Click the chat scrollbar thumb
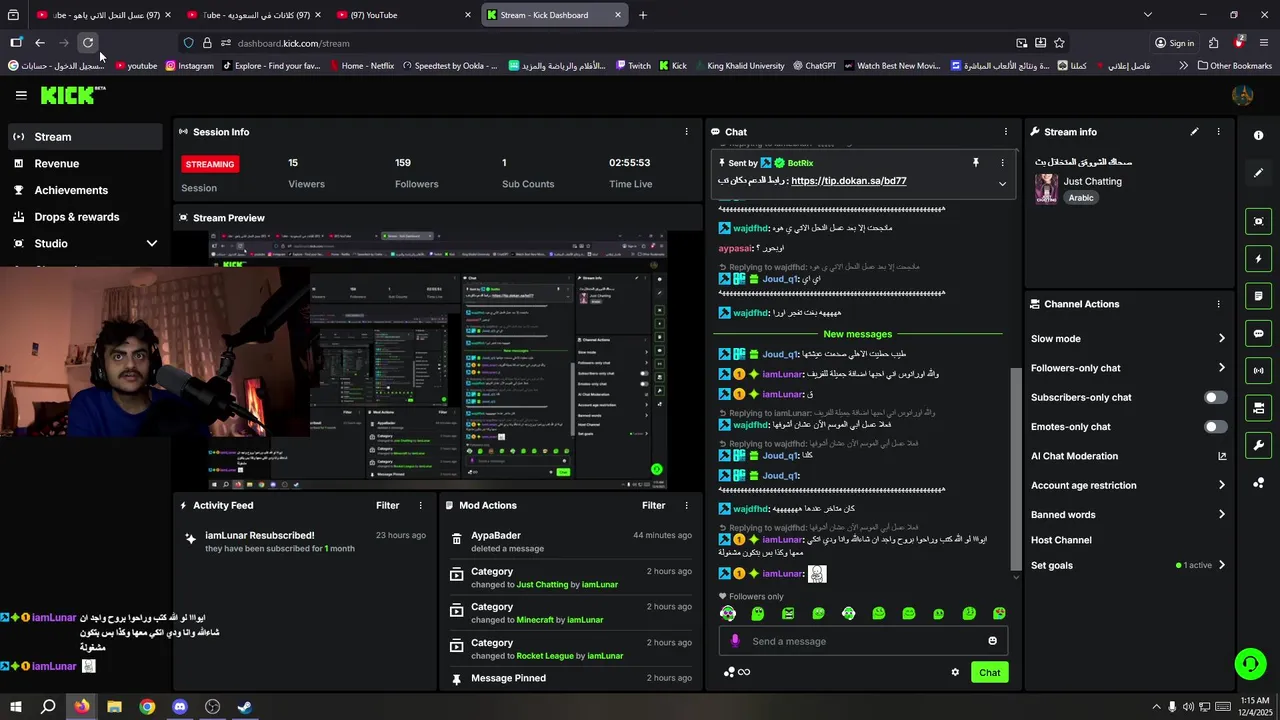This screenshot has width=1280, height=720. 1016,468
